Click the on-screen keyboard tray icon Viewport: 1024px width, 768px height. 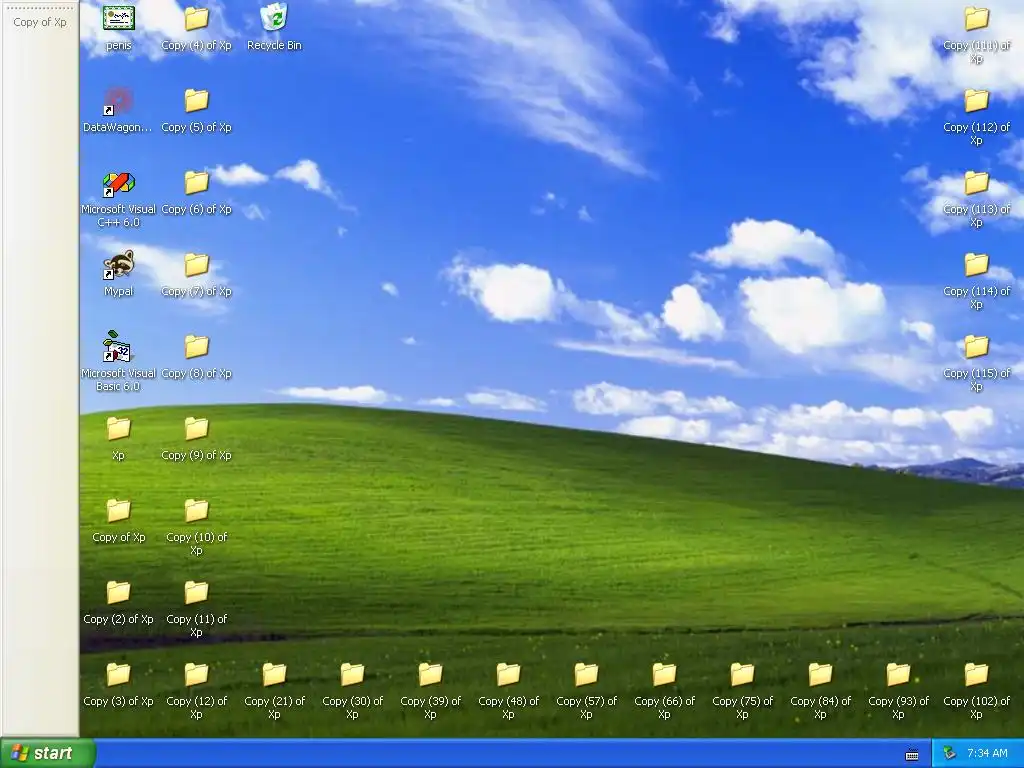click(x=912, y=754)
